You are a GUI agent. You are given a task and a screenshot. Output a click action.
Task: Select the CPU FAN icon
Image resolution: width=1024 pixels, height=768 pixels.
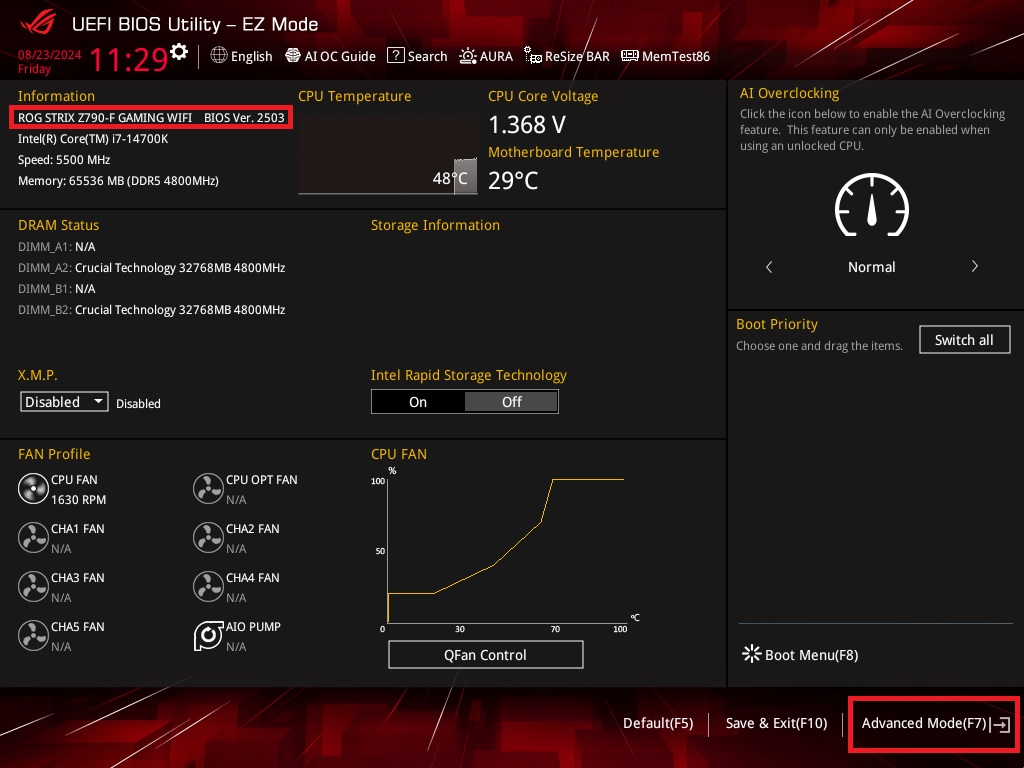pos(33,488)
